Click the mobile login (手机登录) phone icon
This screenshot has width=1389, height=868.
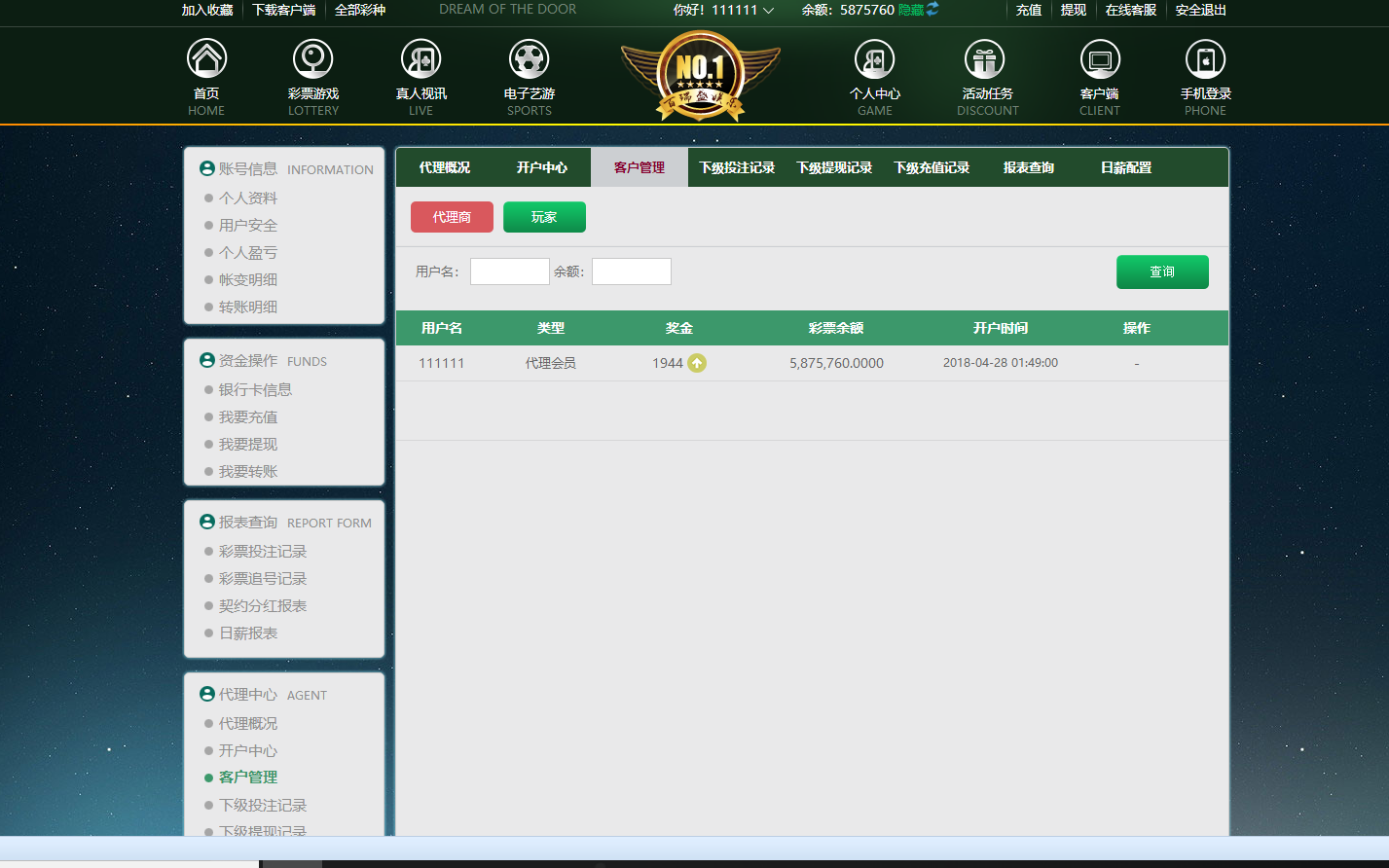[1205, 59]
